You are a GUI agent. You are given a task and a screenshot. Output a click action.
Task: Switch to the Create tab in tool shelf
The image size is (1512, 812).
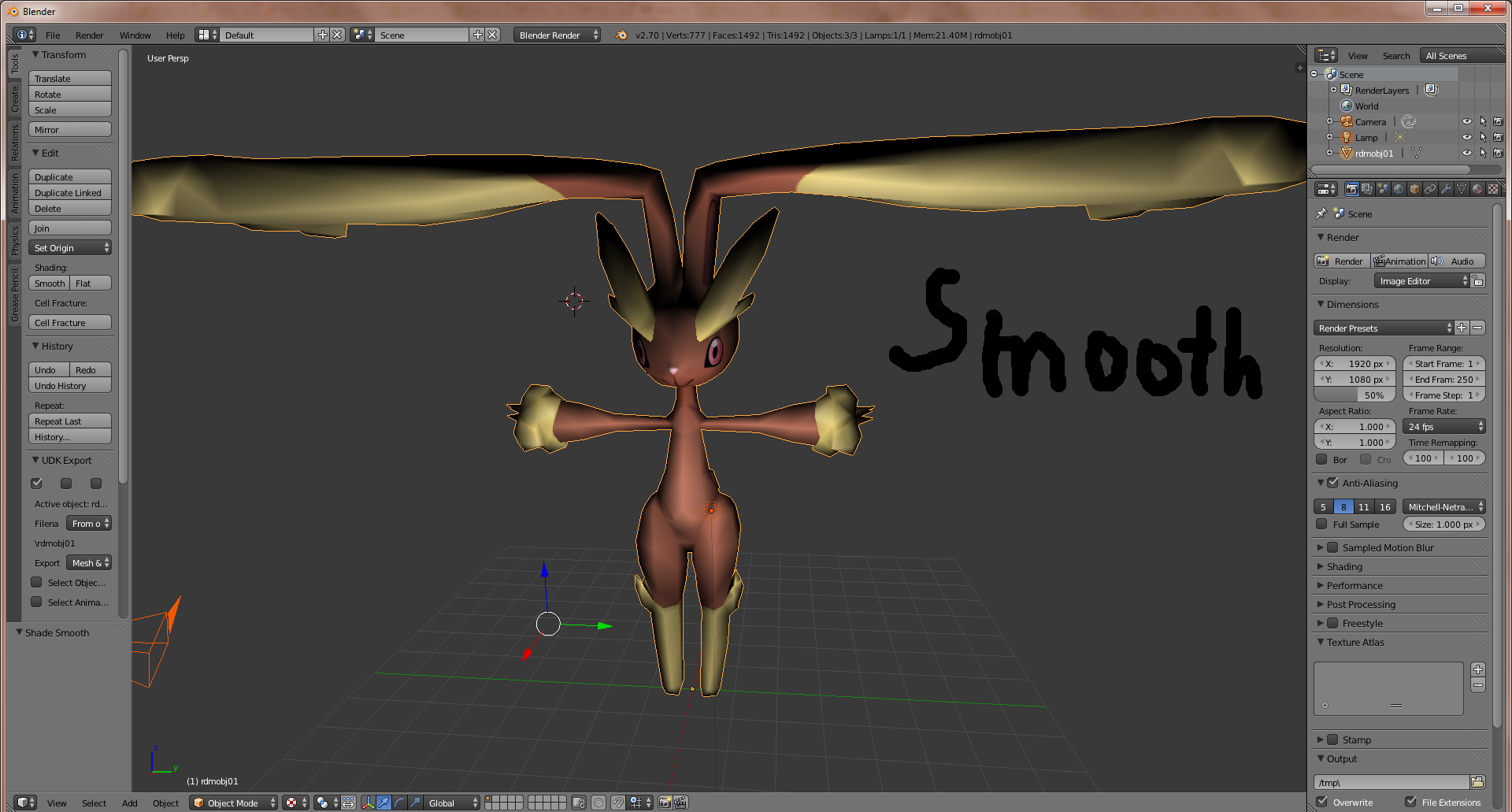pos(14,99)
